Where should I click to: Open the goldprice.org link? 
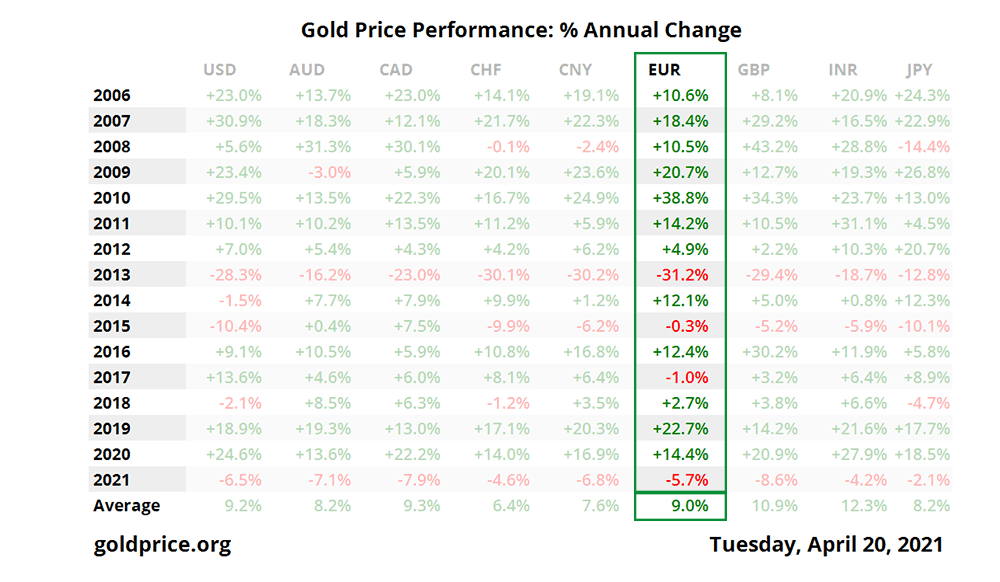162,545
